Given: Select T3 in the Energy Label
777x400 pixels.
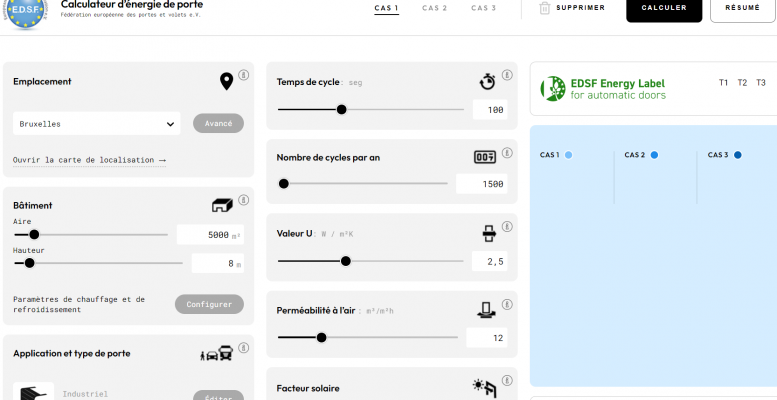Looking at the screenshot, I should 761,83.
